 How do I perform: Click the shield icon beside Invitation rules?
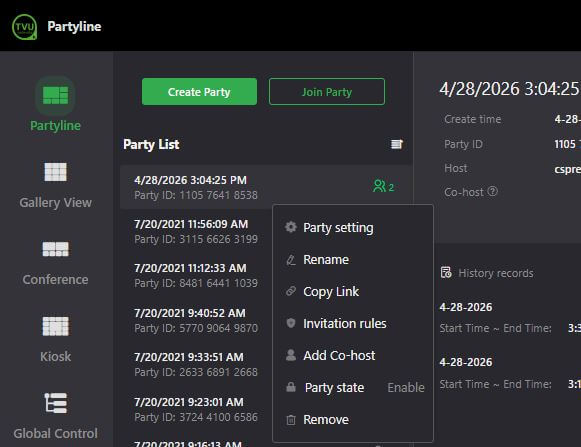click(291, 323)
